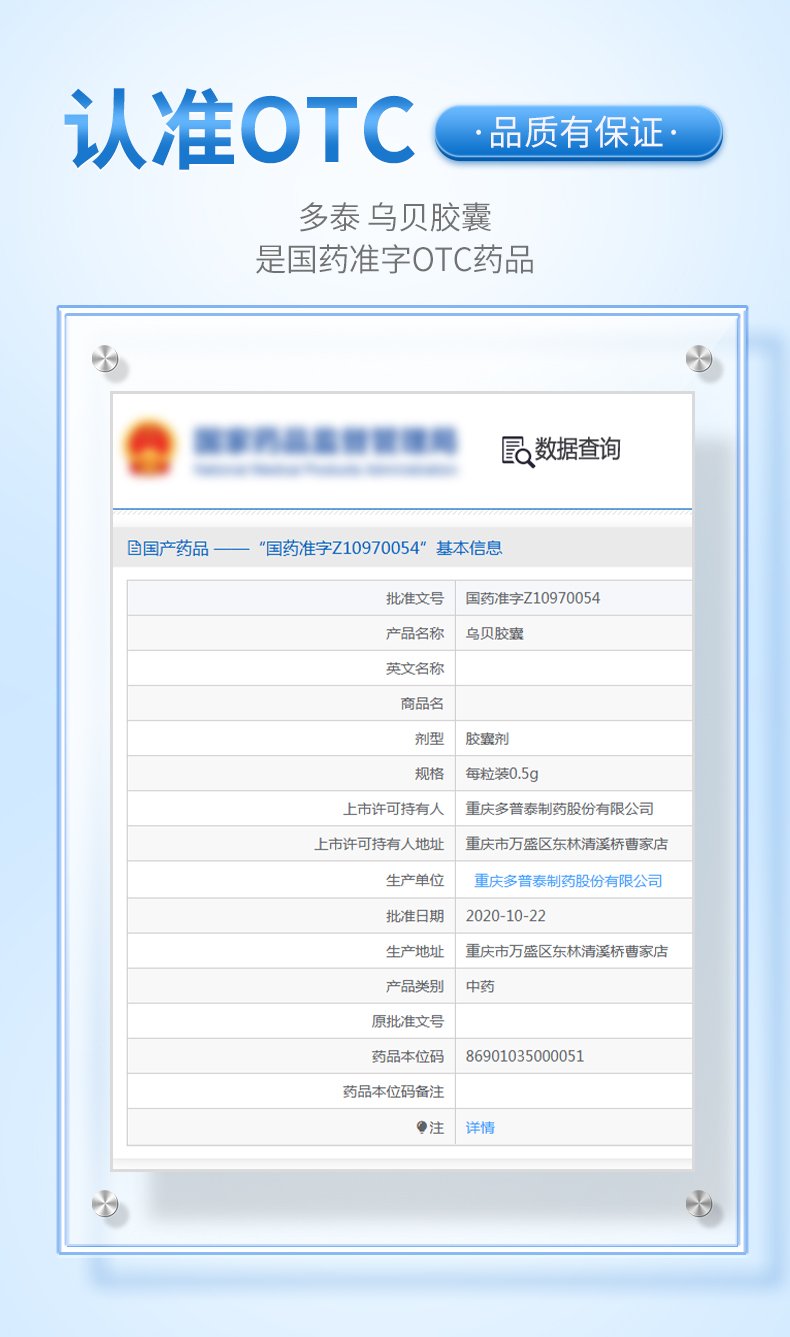
Task: Click the 批准文号 row label
Action: tap(415, 598)
